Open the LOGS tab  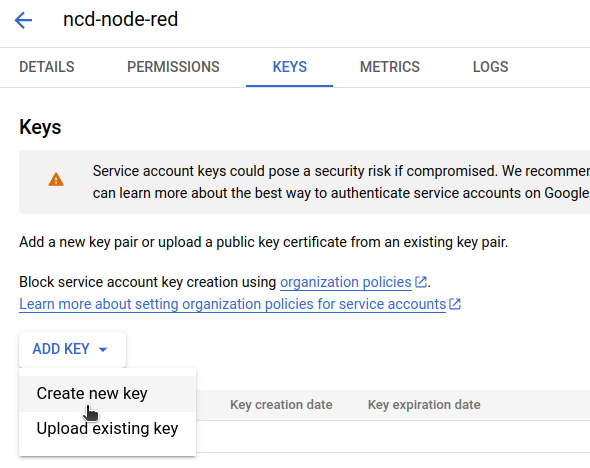pyautogui.click(x=490, y=67)
